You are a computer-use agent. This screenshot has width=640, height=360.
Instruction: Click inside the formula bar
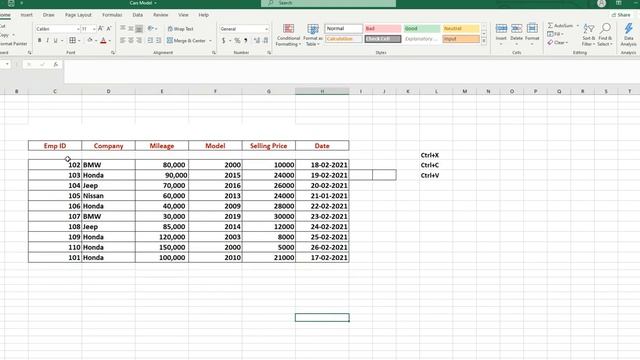[351, 72]
